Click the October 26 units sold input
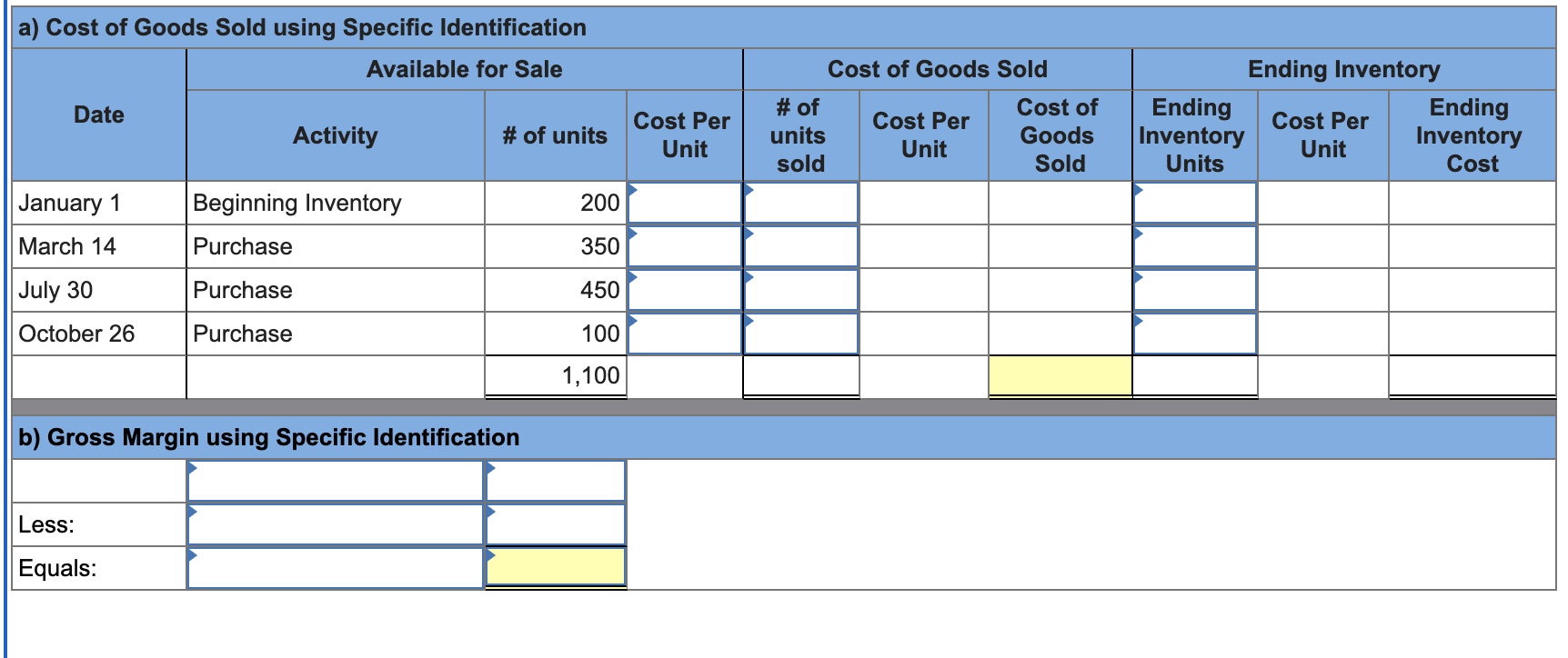Viewport: 1568px width, 658px height. click(x=801, y=334)
